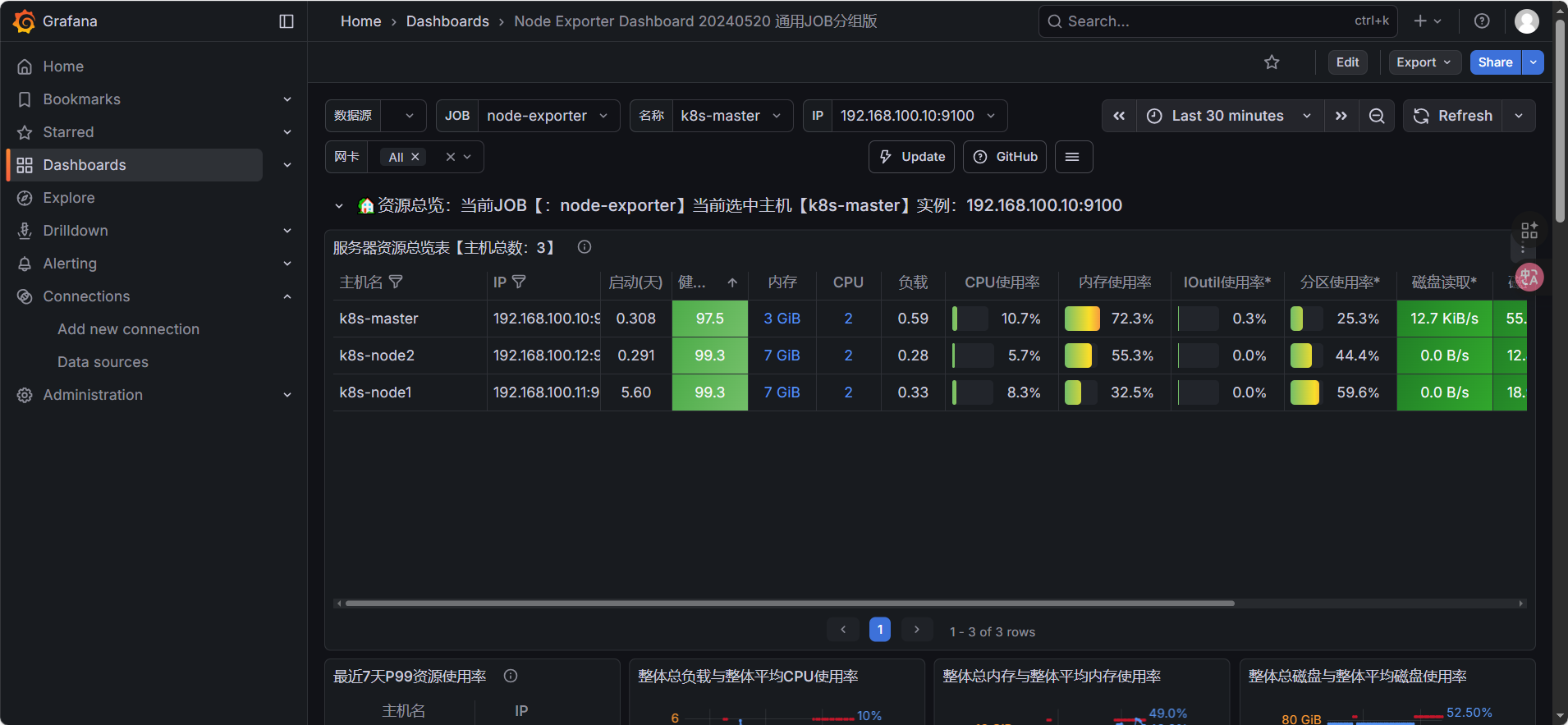Toggle the sidebar dock panel icon
The width and height of the screenshot is (1568, 725).
(x=287, y=21)
